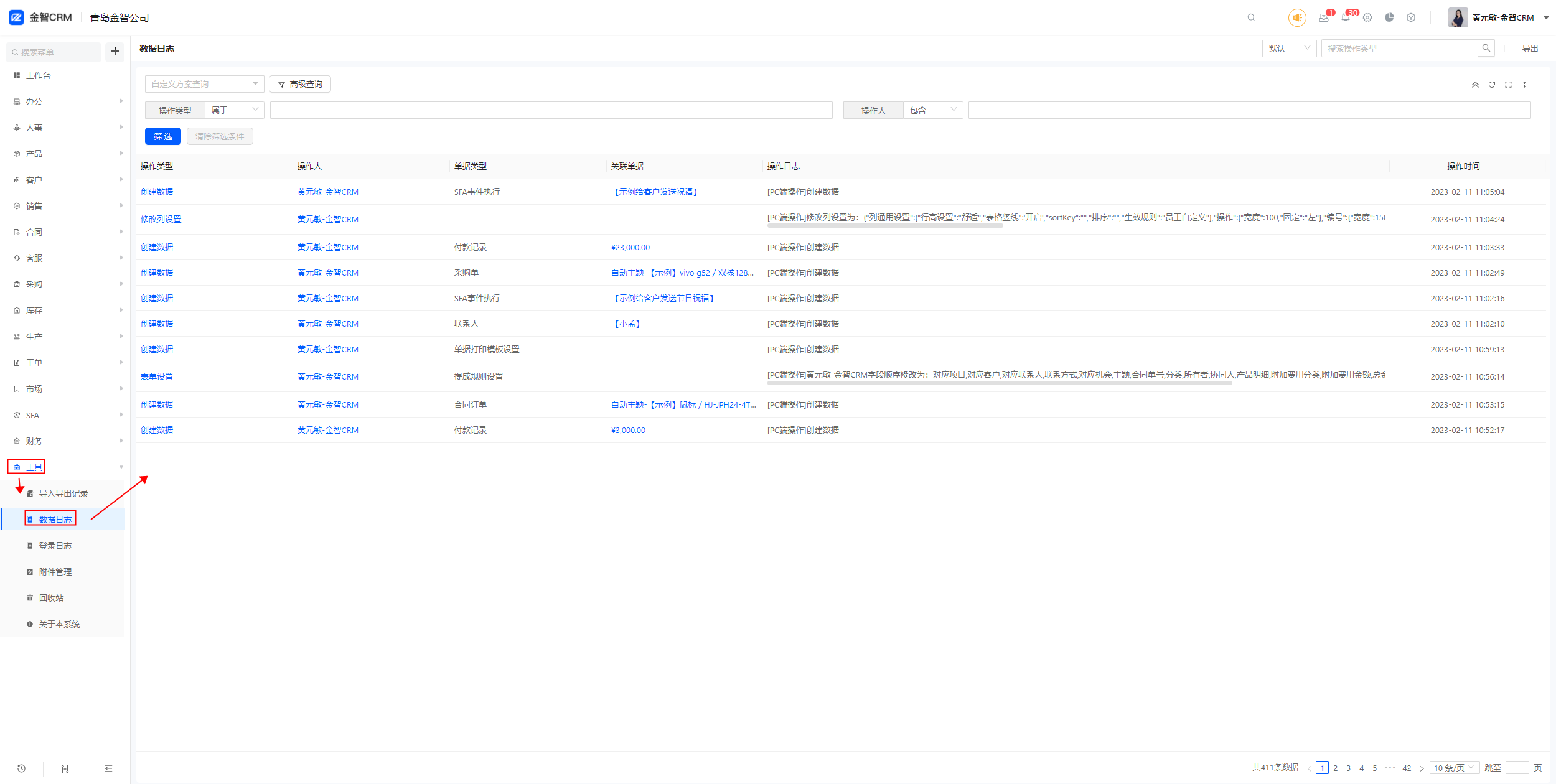
Task: Click the hexagon icon in top bar
Action: click(x=1411, y=17)
